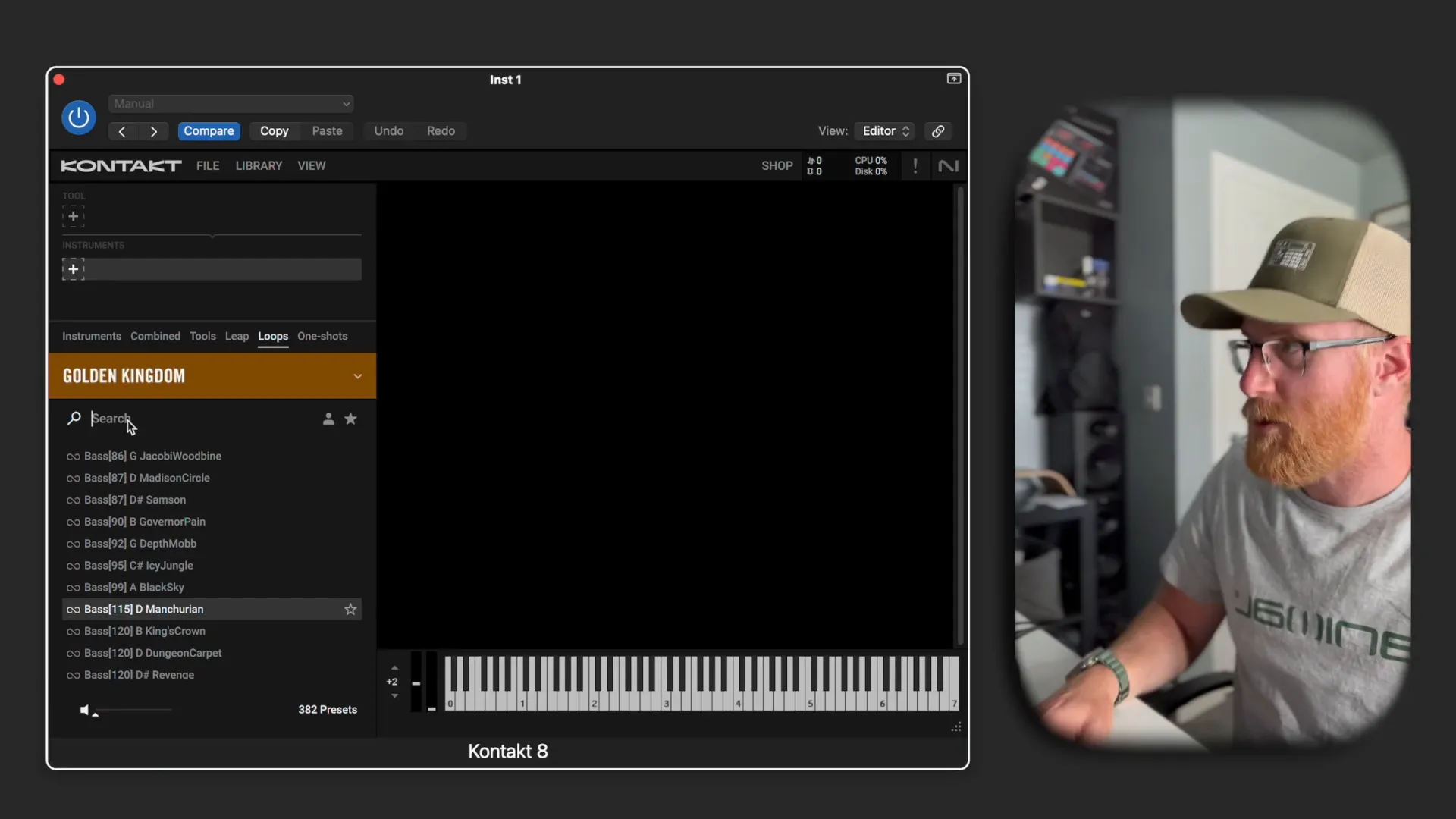Viewport: 1456px width, 819px height.
Task: Click the modulation wheel strip
Action: click(x=431, y=682)
